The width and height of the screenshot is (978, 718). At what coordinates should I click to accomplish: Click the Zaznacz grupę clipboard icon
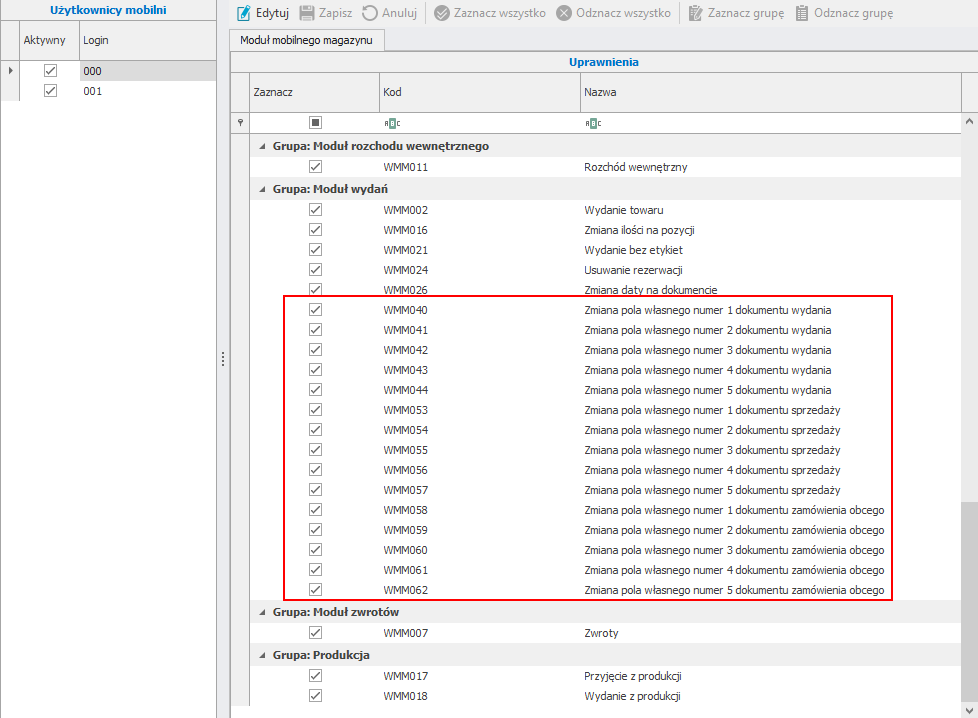[x=695, y=14]
